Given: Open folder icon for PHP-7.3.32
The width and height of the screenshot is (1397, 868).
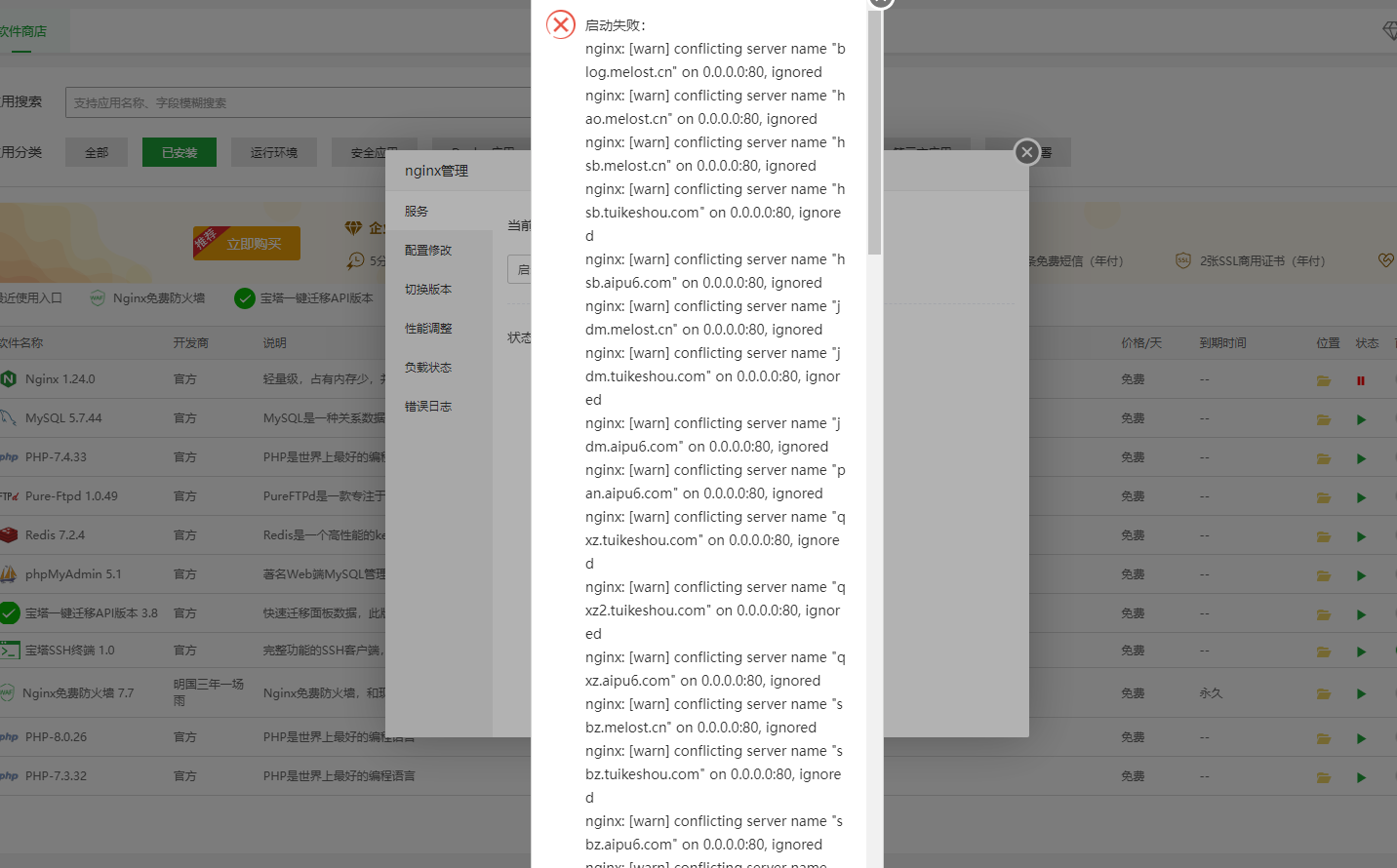Looking at the screenshot, I should click(x=1324, y=777).
